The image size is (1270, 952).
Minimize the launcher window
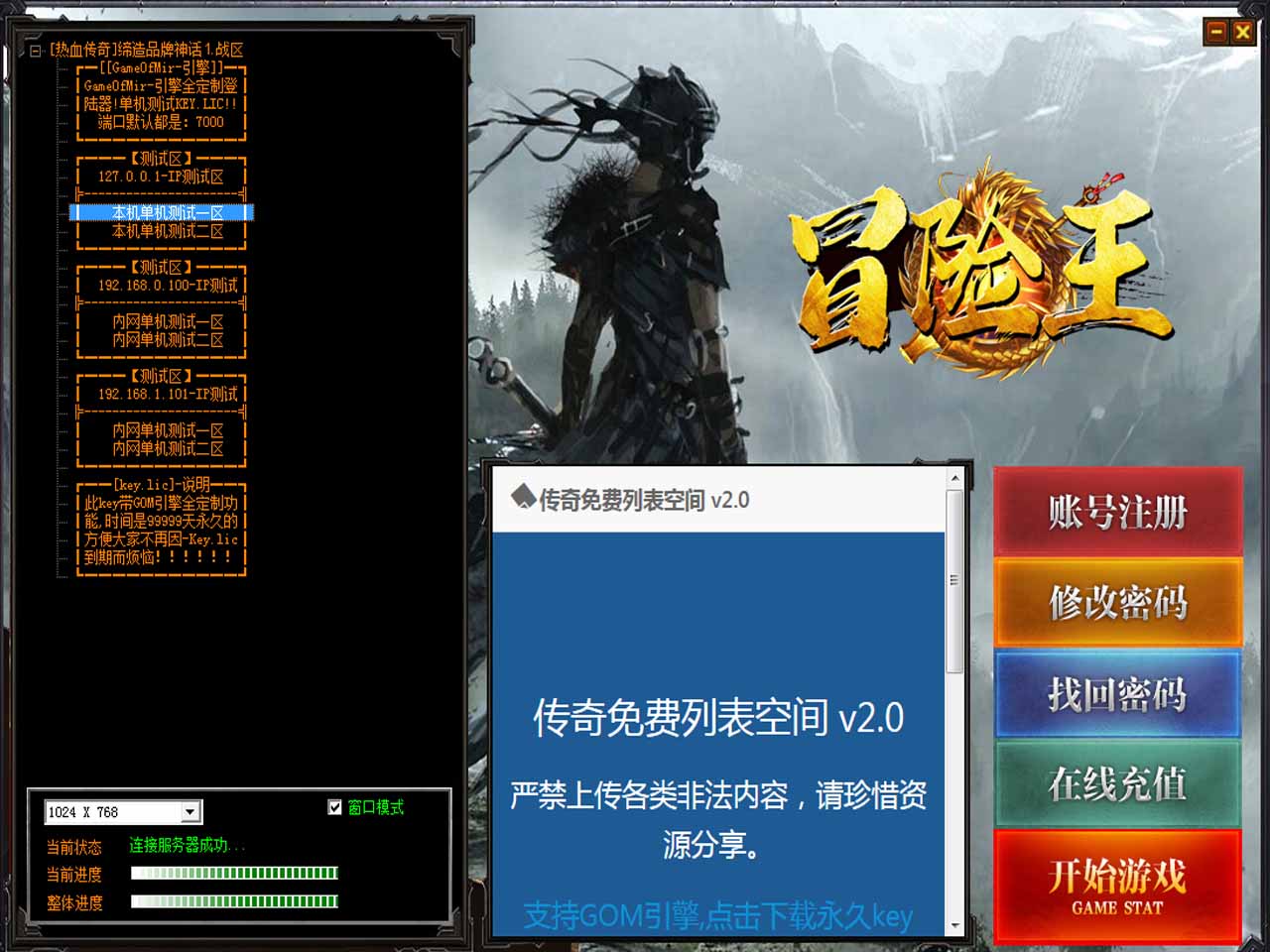[1215, 32]
